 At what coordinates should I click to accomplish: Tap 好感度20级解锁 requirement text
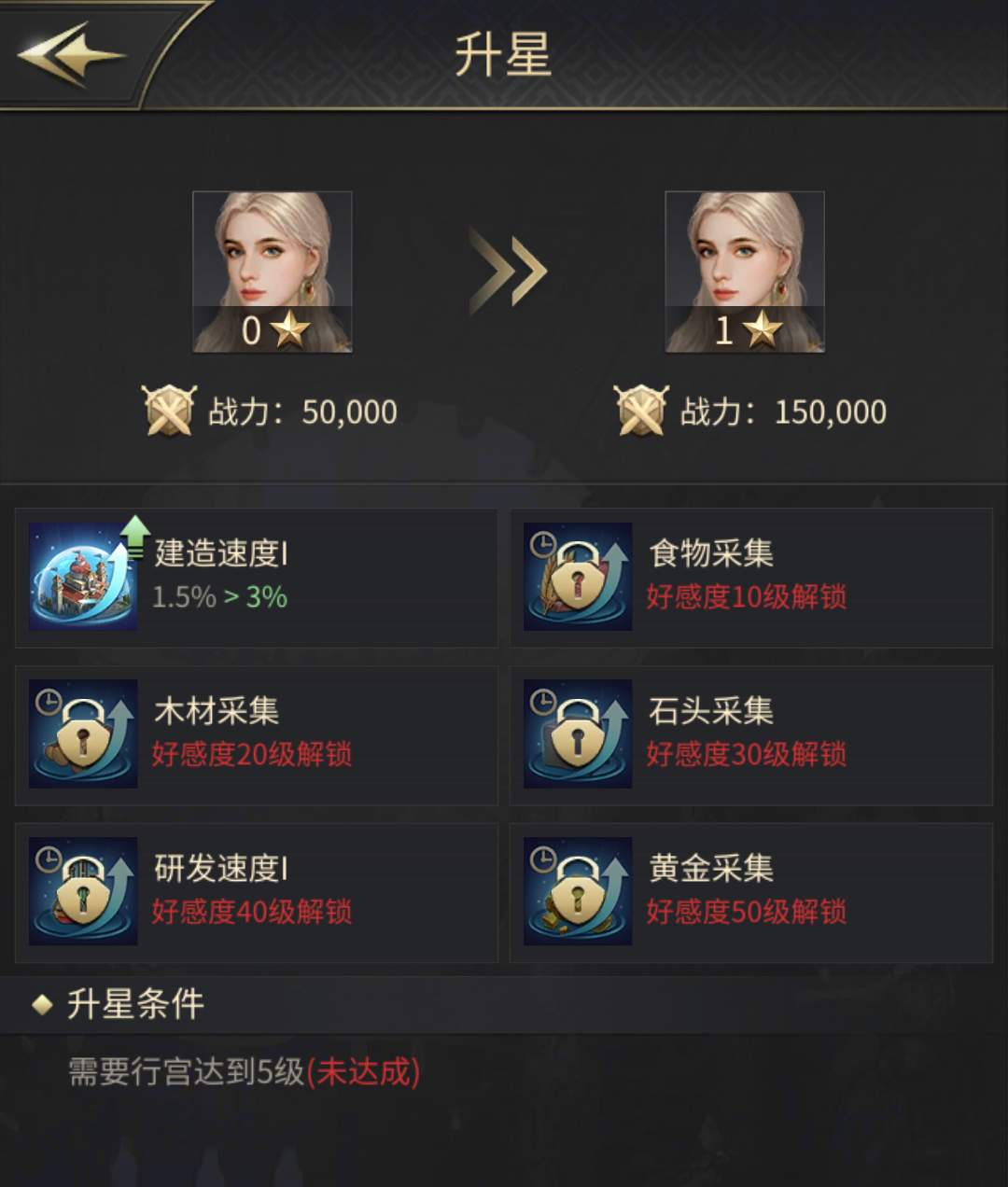pyautogui.click(x=252, y=754)
